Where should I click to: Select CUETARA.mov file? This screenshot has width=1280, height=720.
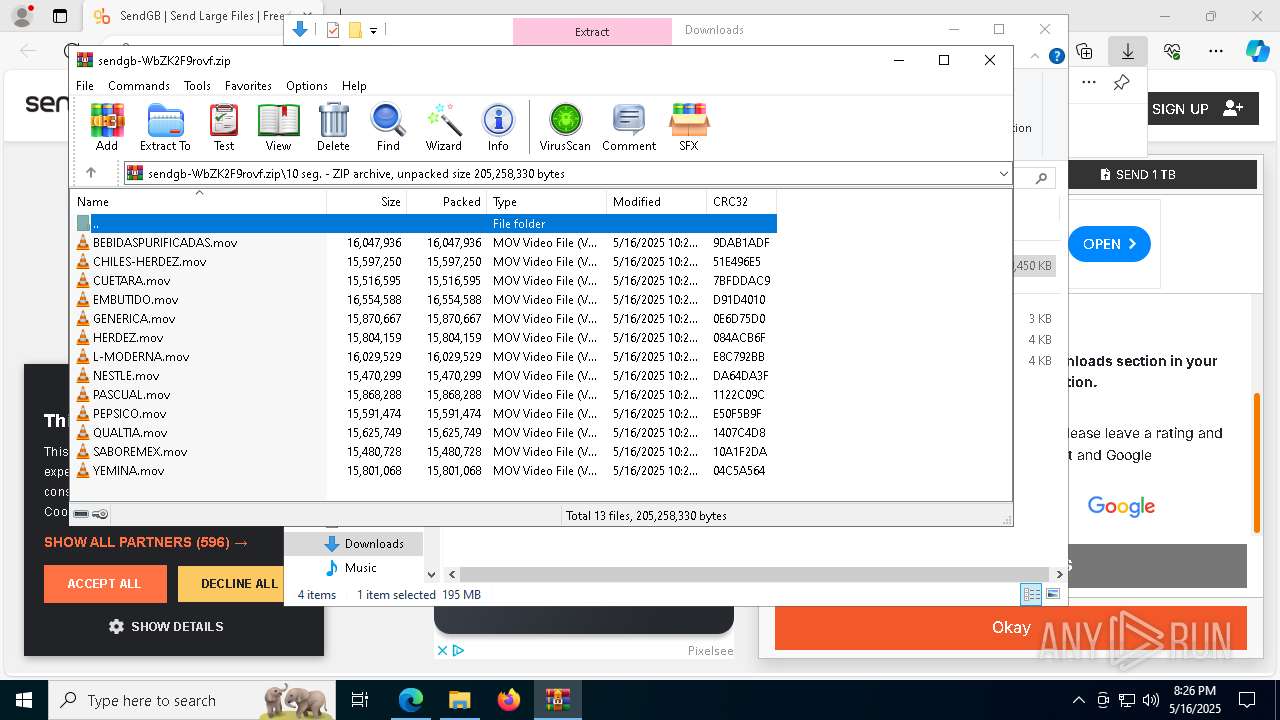click(425, 280)
